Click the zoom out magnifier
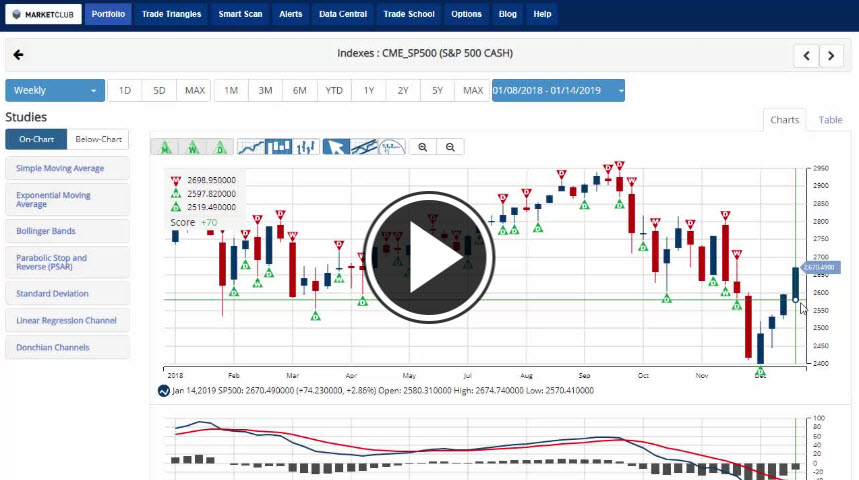The width and height of the screenshot is (859, 480). click(451, 147)
